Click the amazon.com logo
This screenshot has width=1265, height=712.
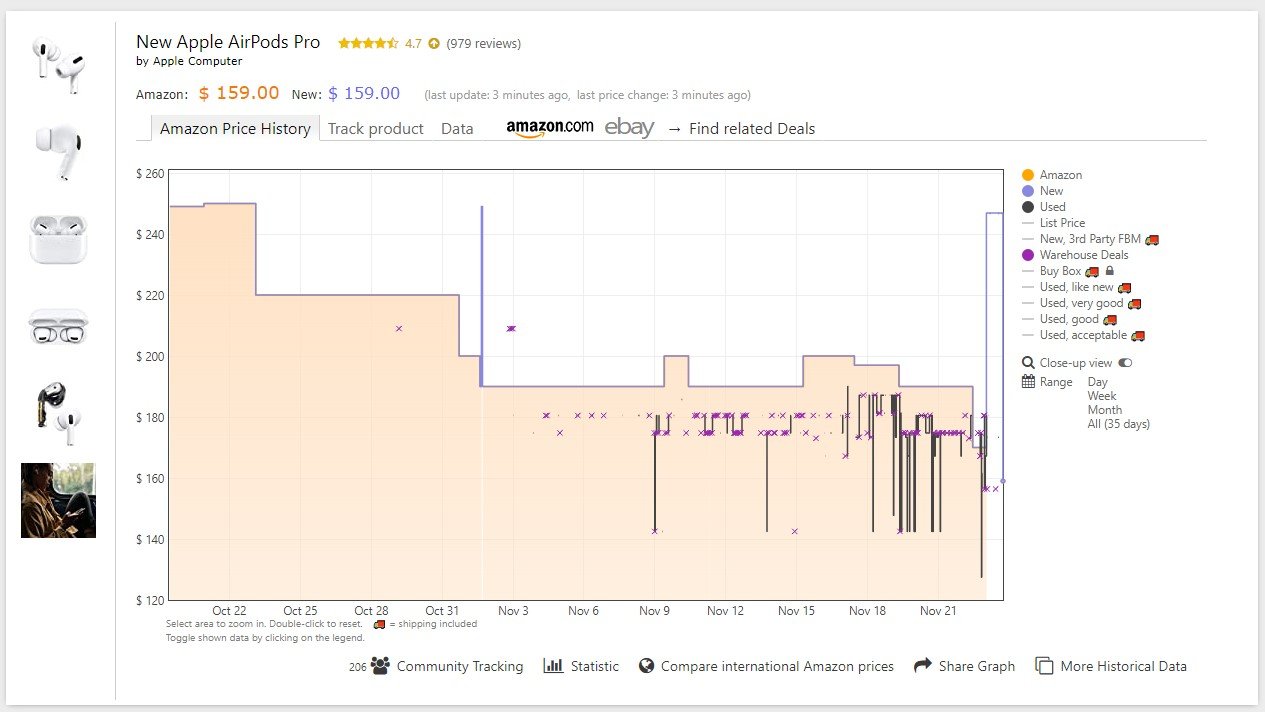[549, 128]
